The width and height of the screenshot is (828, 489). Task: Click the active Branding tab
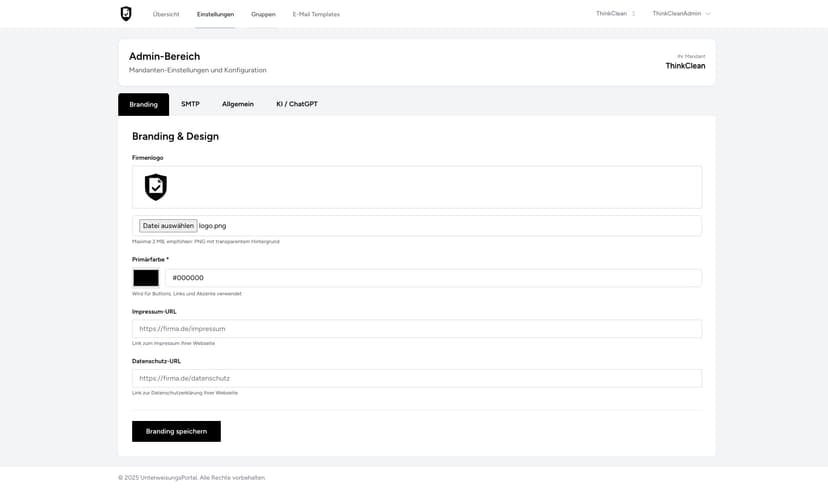click(x=143, y=104)
